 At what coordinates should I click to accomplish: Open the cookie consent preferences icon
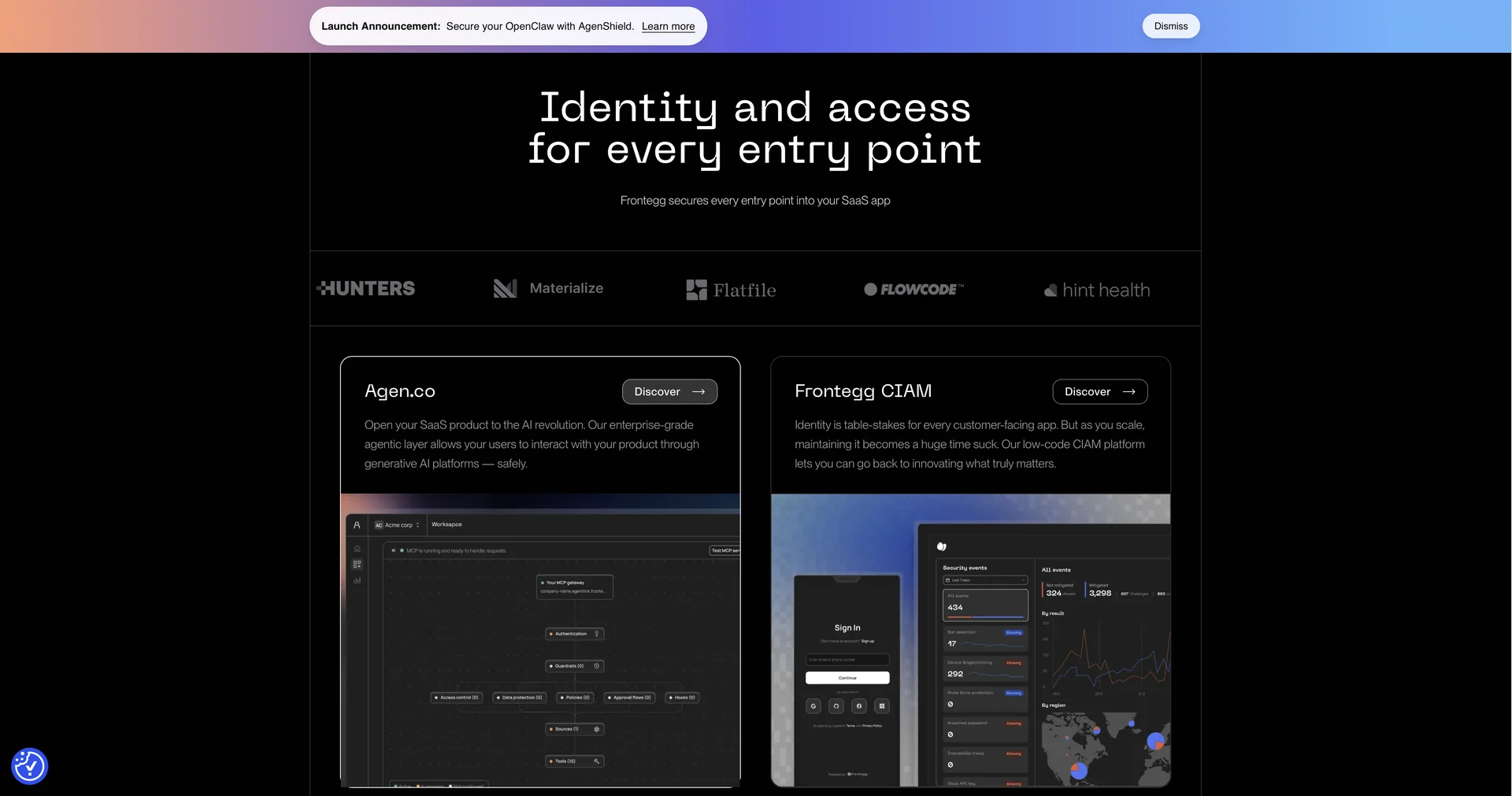pos(30,766)
